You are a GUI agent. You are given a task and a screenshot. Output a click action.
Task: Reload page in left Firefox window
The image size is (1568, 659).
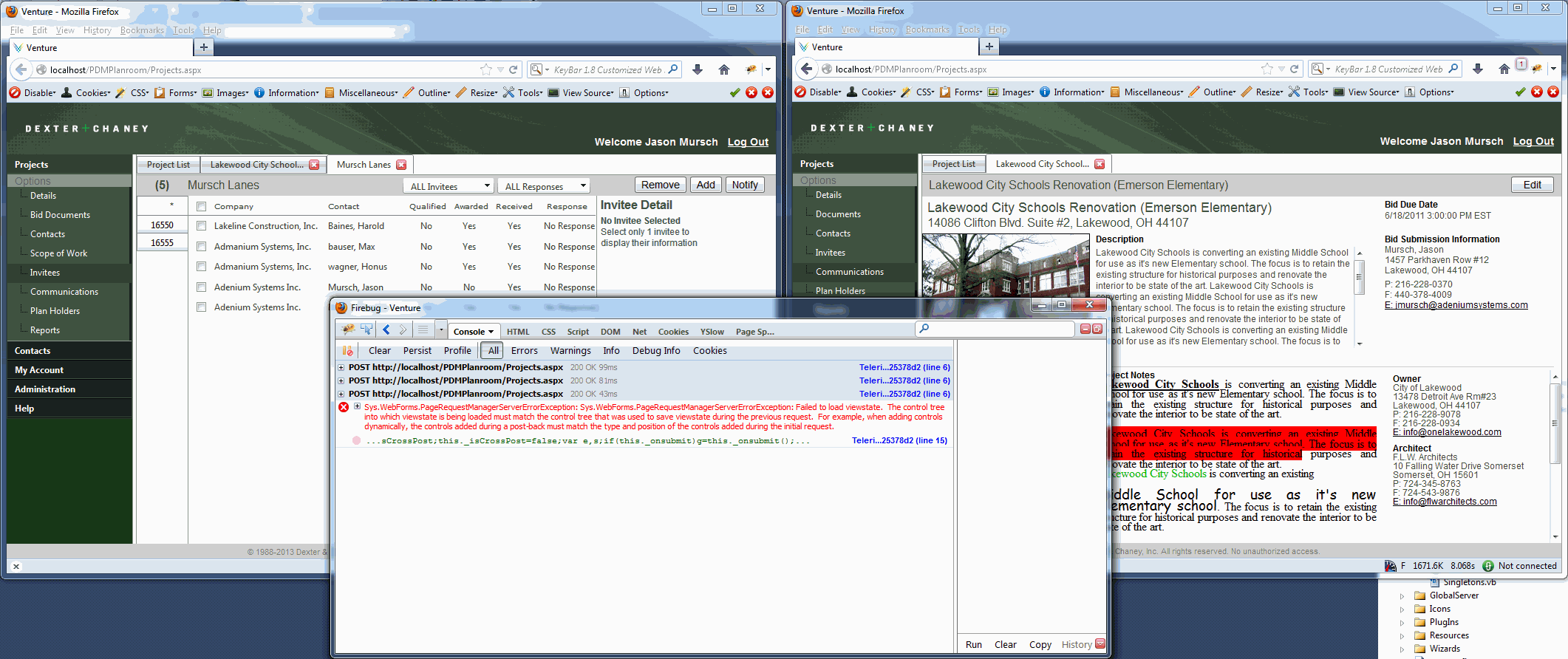514,69
